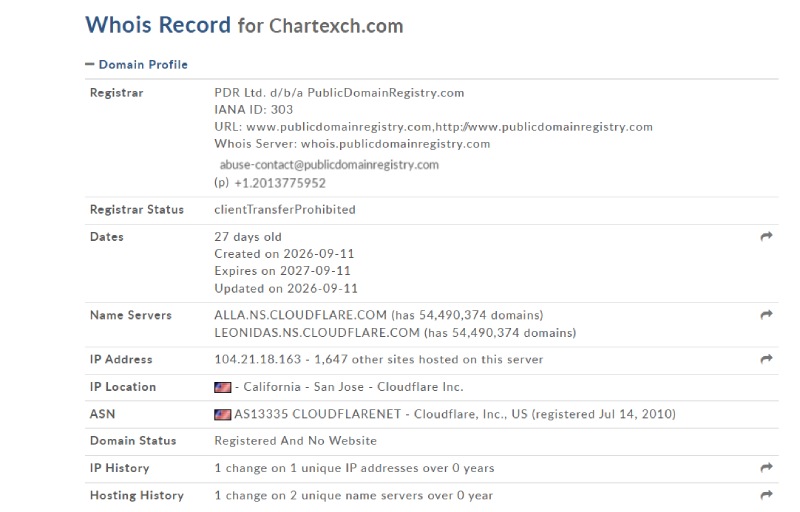Click the 104.21.18.163 IP address value
Image resolution: width=800 pixels, height=512 pixels.
point(258,360)
